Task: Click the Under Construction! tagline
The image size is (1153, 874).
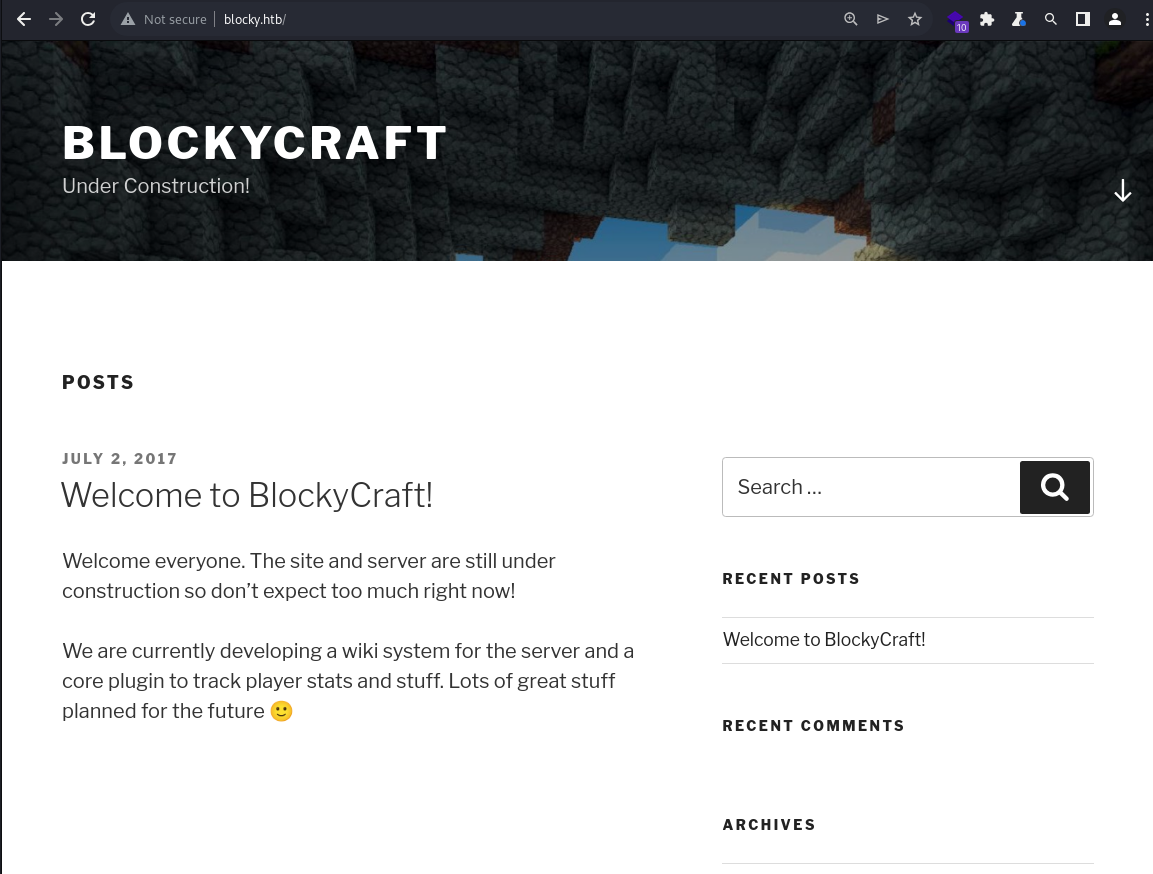Action: (156, 186)
